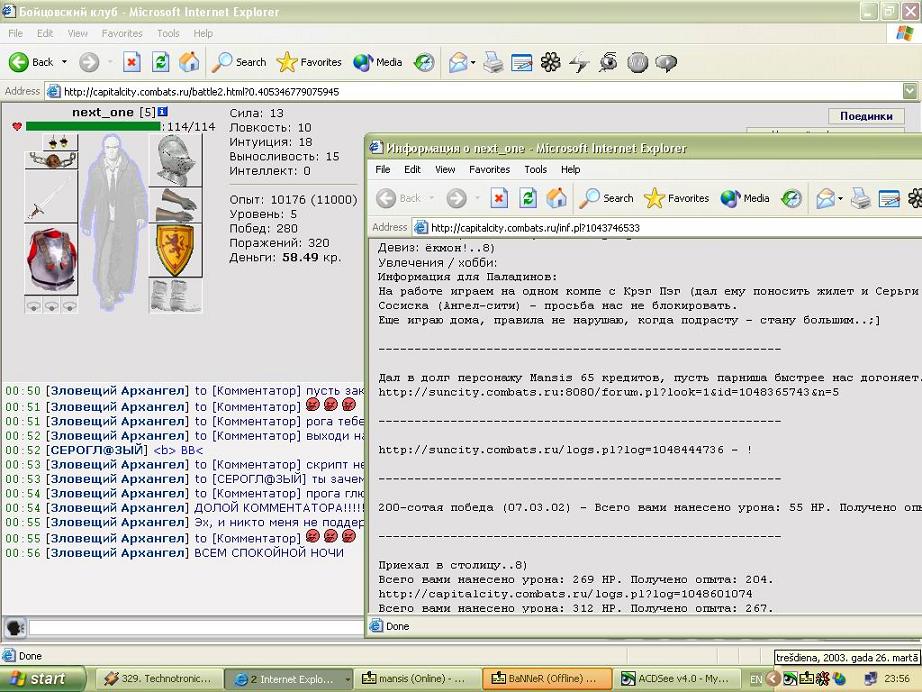Open the 2 Internet Explorer taskbar group
This screenshot has width=922, height=692.
pyautogui.click(x=290, y=679)
